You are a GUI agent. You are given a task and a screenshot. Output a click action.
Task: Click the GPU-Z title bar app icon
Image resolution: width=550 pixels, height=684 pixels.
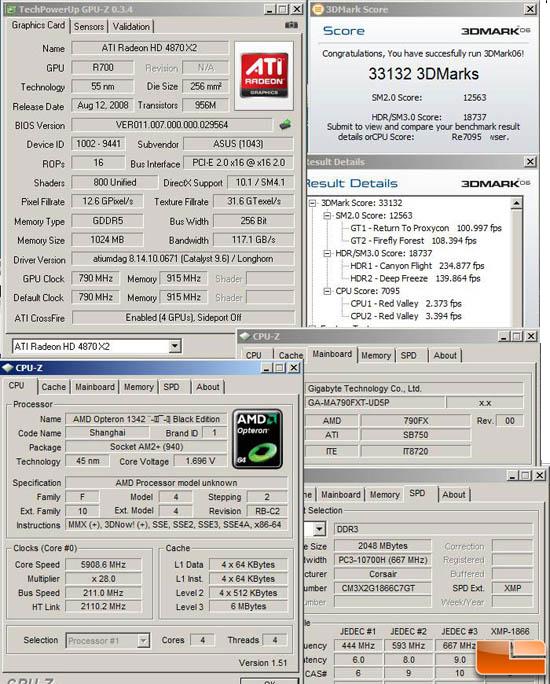(x=12, y=9)
